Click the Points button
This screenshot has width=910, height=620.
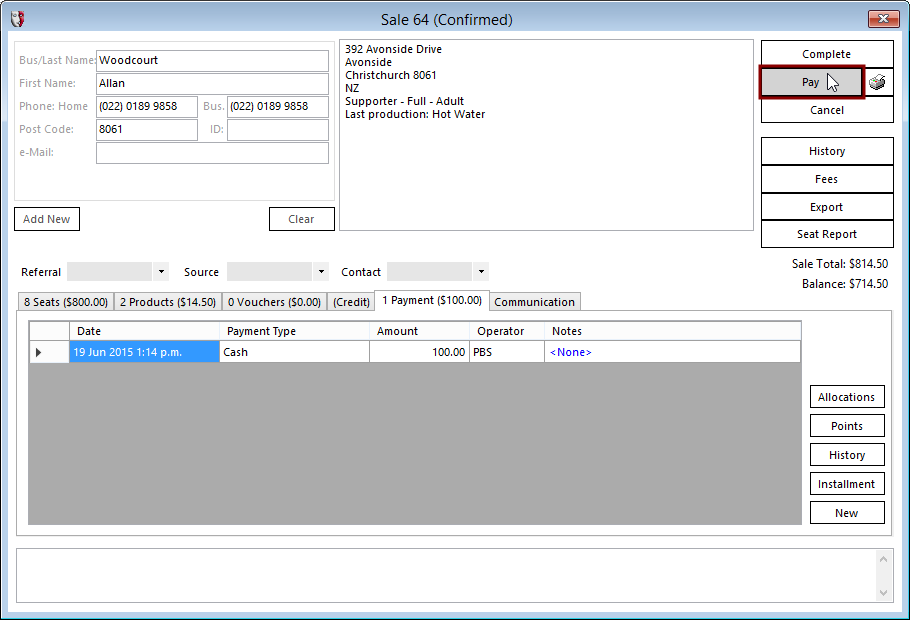(x=847, y=426)
